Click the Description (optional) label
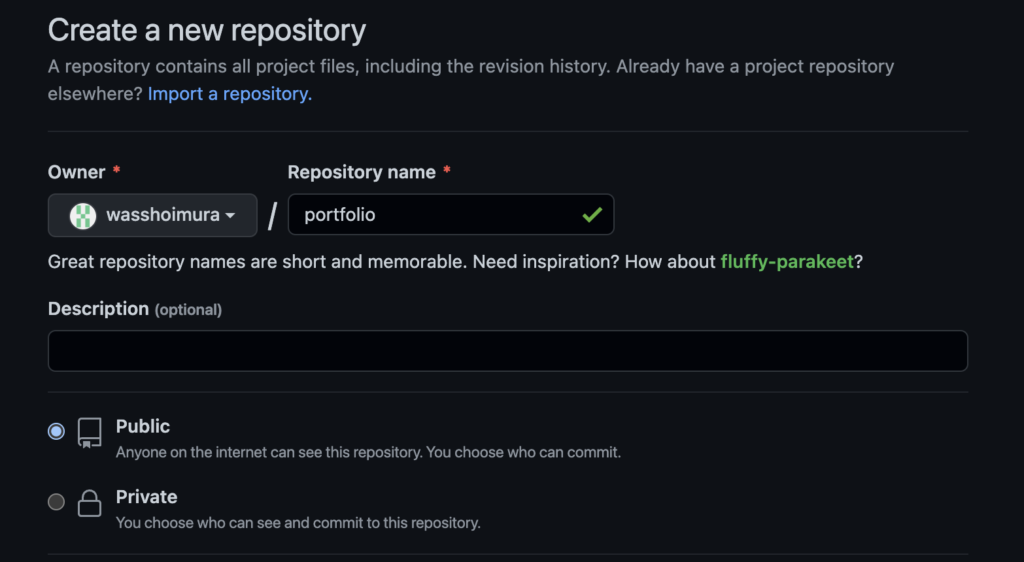 pyautogui.click(x=135, y=309)
